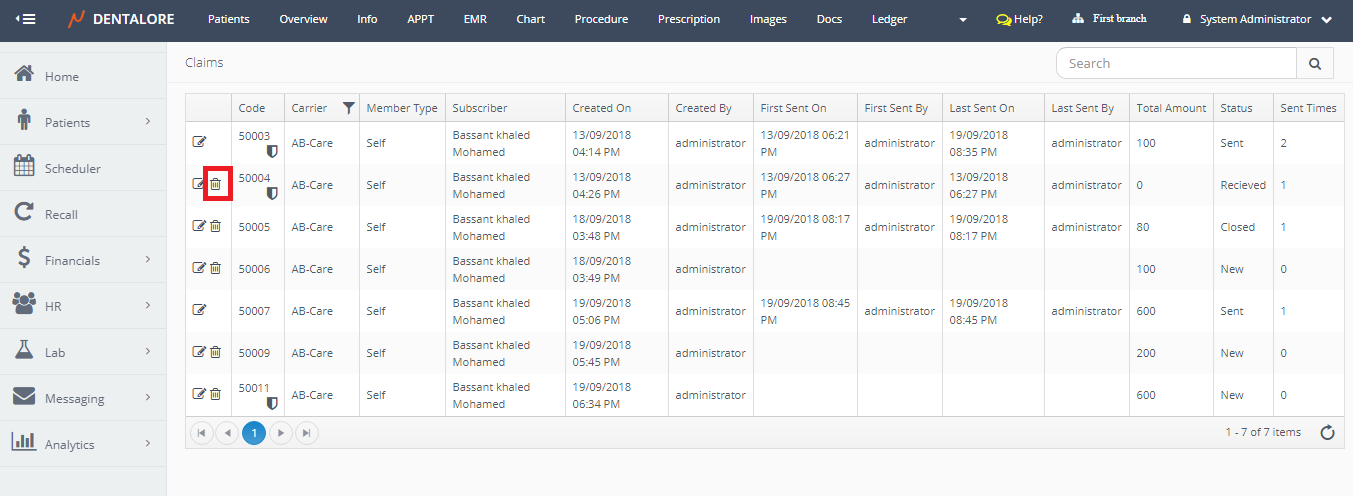Delete claim 50004 using trash icon
This screenshot has height=496, width=1353.
[215, 184]
